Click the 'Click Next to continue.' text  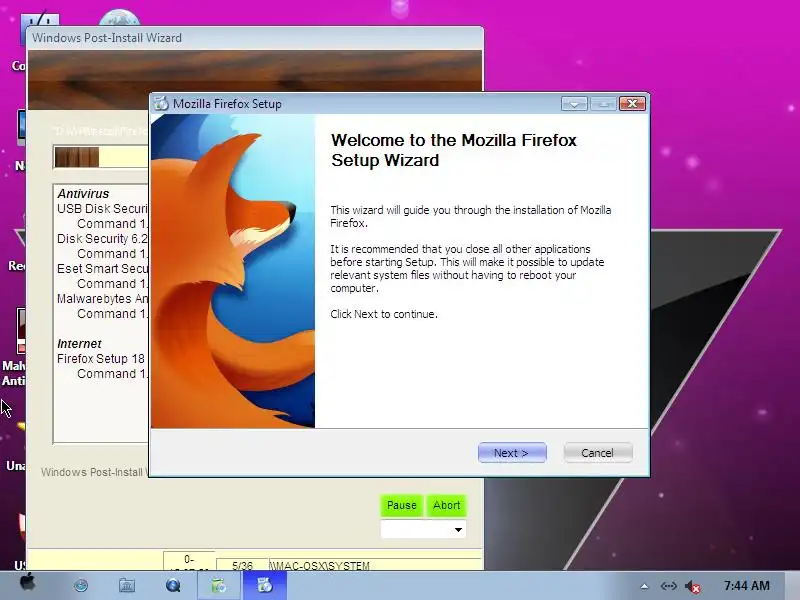tap(384, 314)
